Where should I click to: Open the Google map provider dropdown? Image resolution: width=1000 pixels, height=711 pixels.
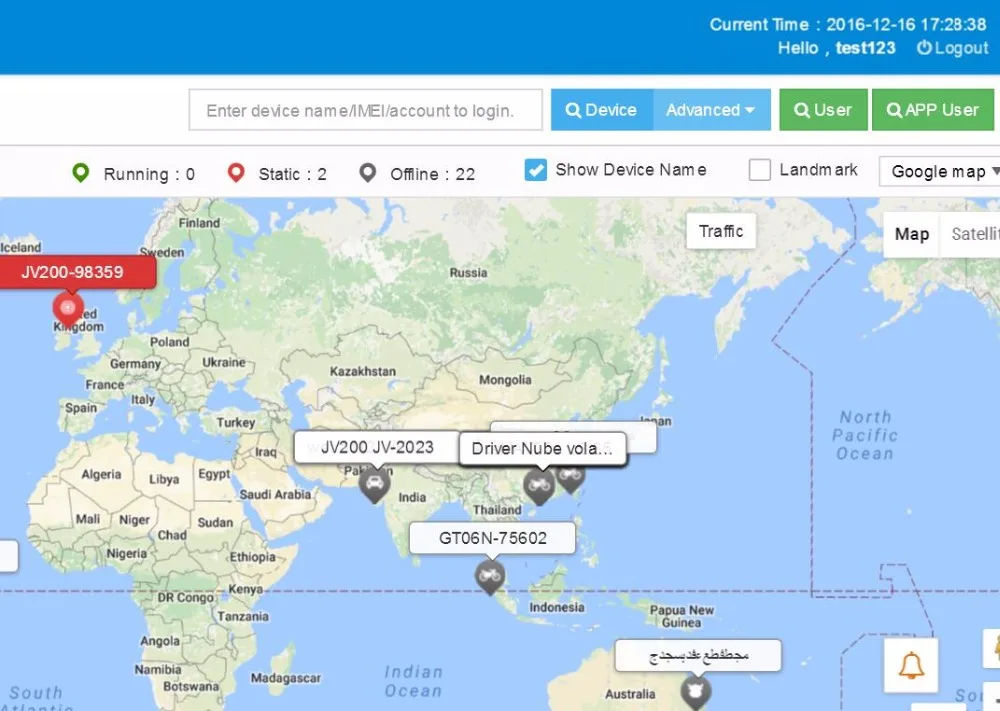[938, 171]
